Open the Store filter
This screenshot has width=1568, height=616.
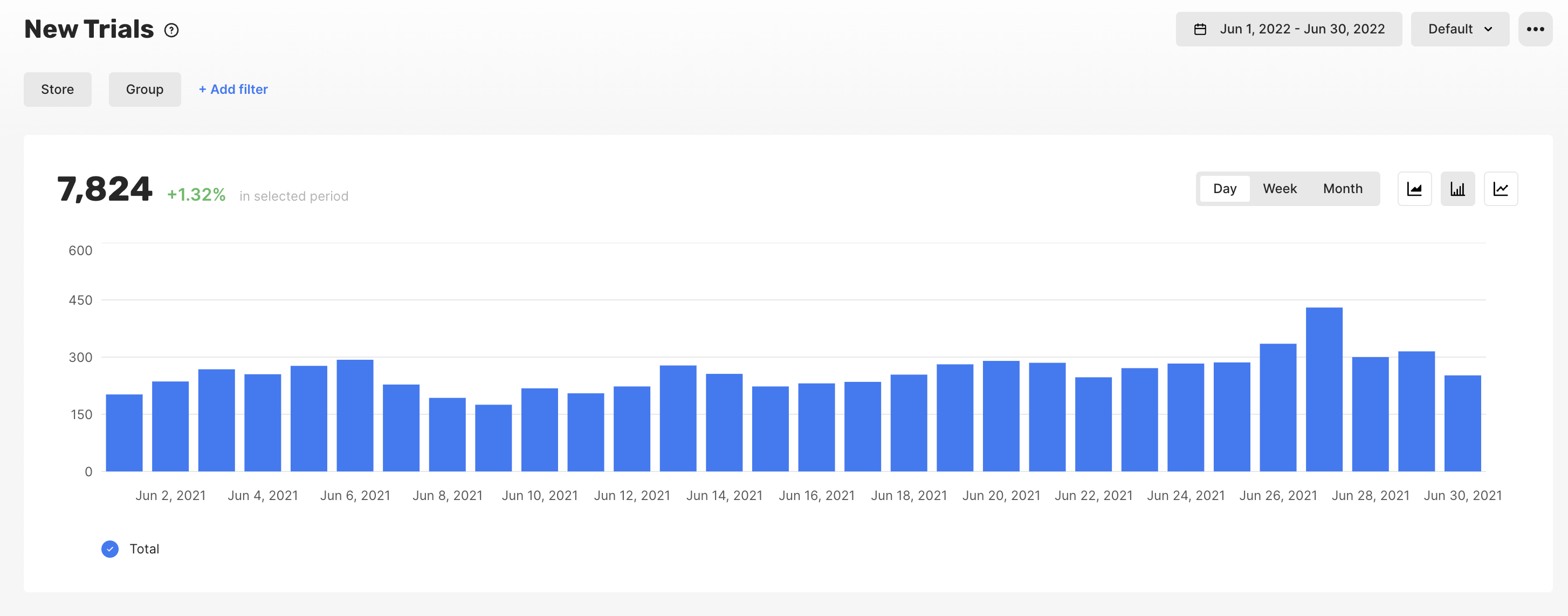tap(57, 90)
